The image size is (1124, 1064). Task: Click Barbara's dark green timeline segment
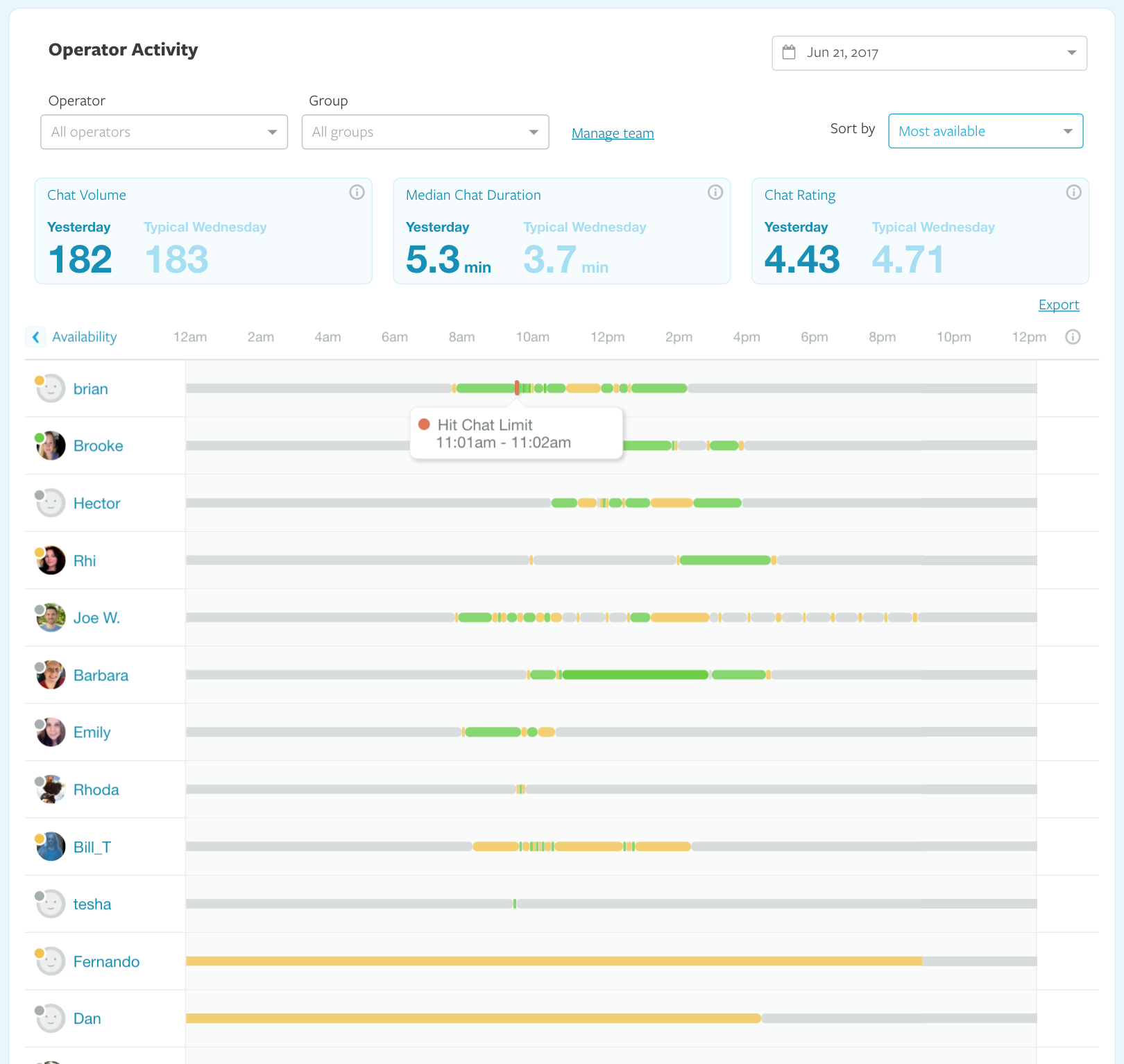coord(635,675)
